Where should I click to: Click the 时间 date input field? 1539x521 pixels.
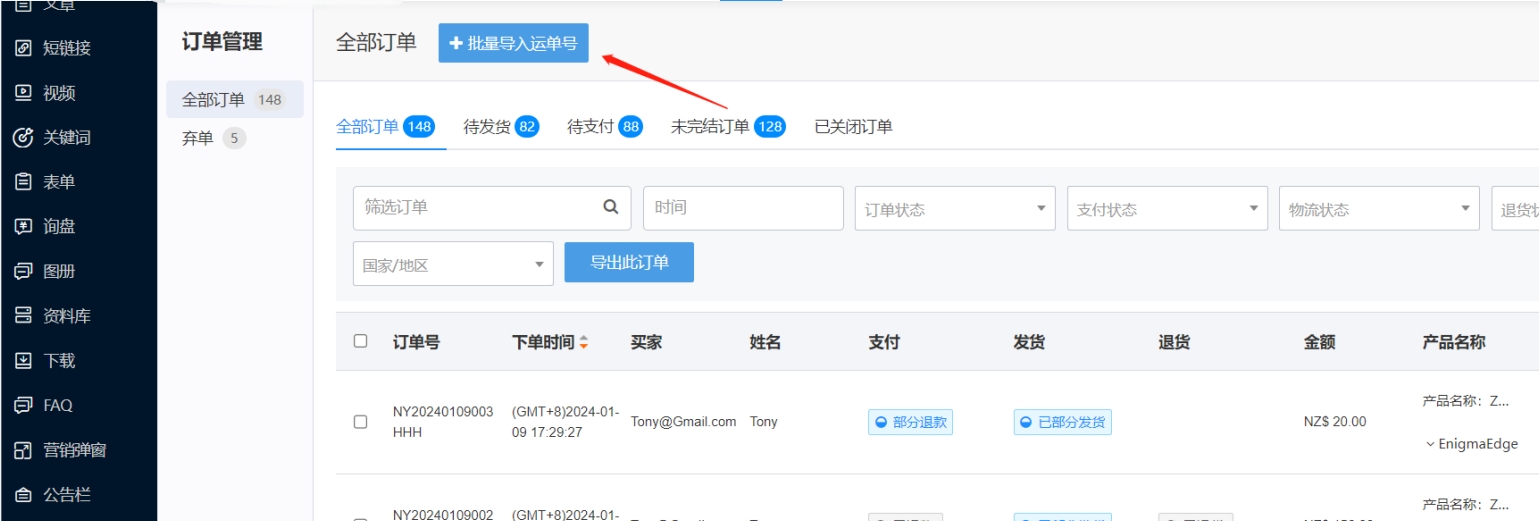tap(742, 208)
